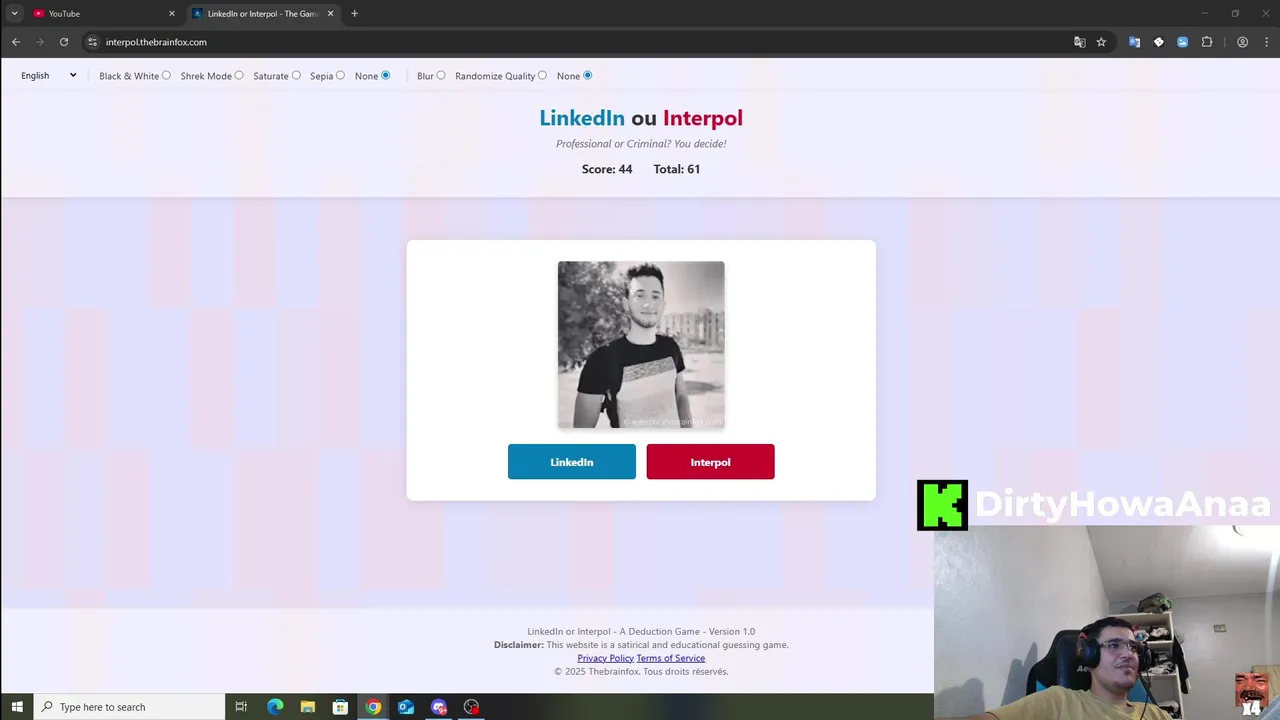Close the YouTube tab

(171, 14)
